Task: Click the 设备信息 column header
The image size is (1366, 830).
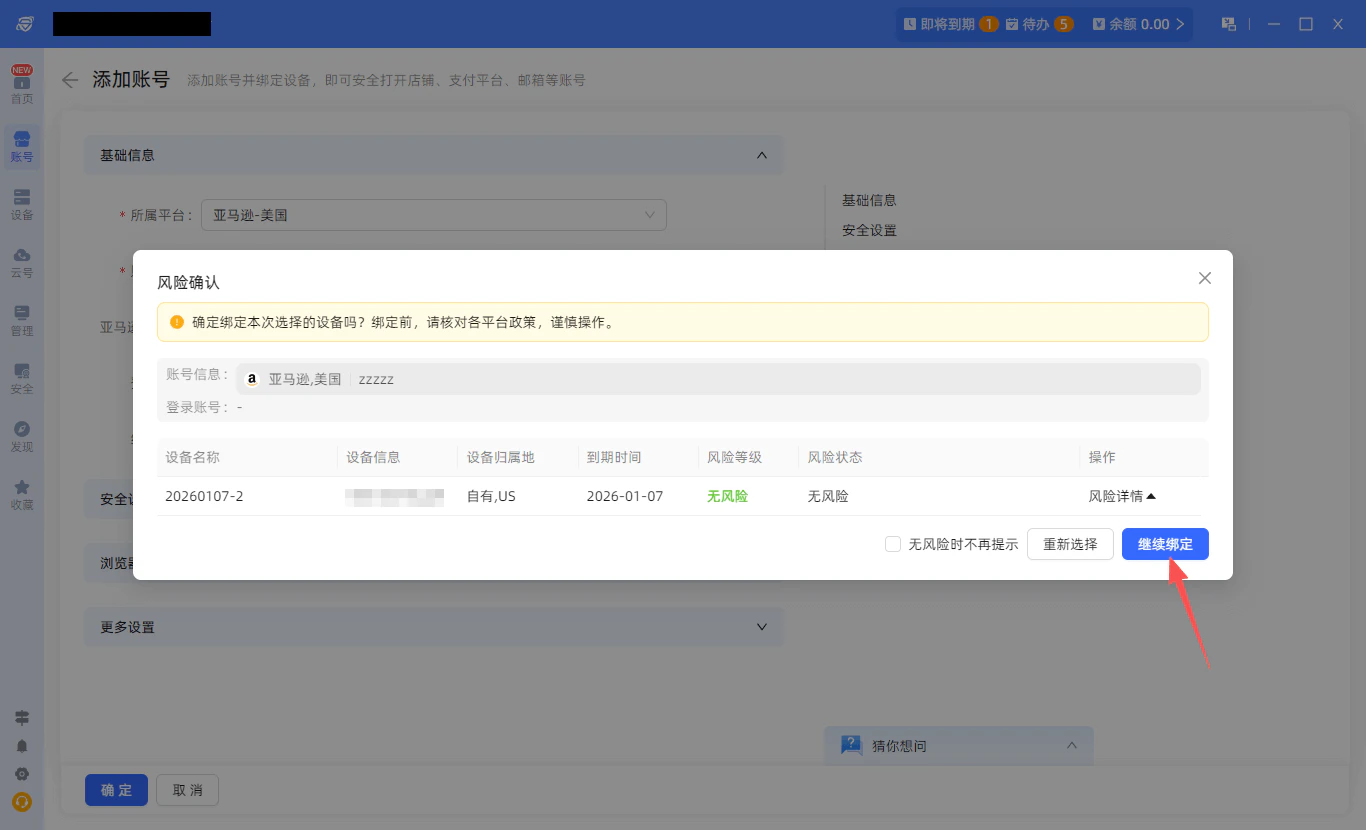Action: pyautogui.click(x=373, y=457)
